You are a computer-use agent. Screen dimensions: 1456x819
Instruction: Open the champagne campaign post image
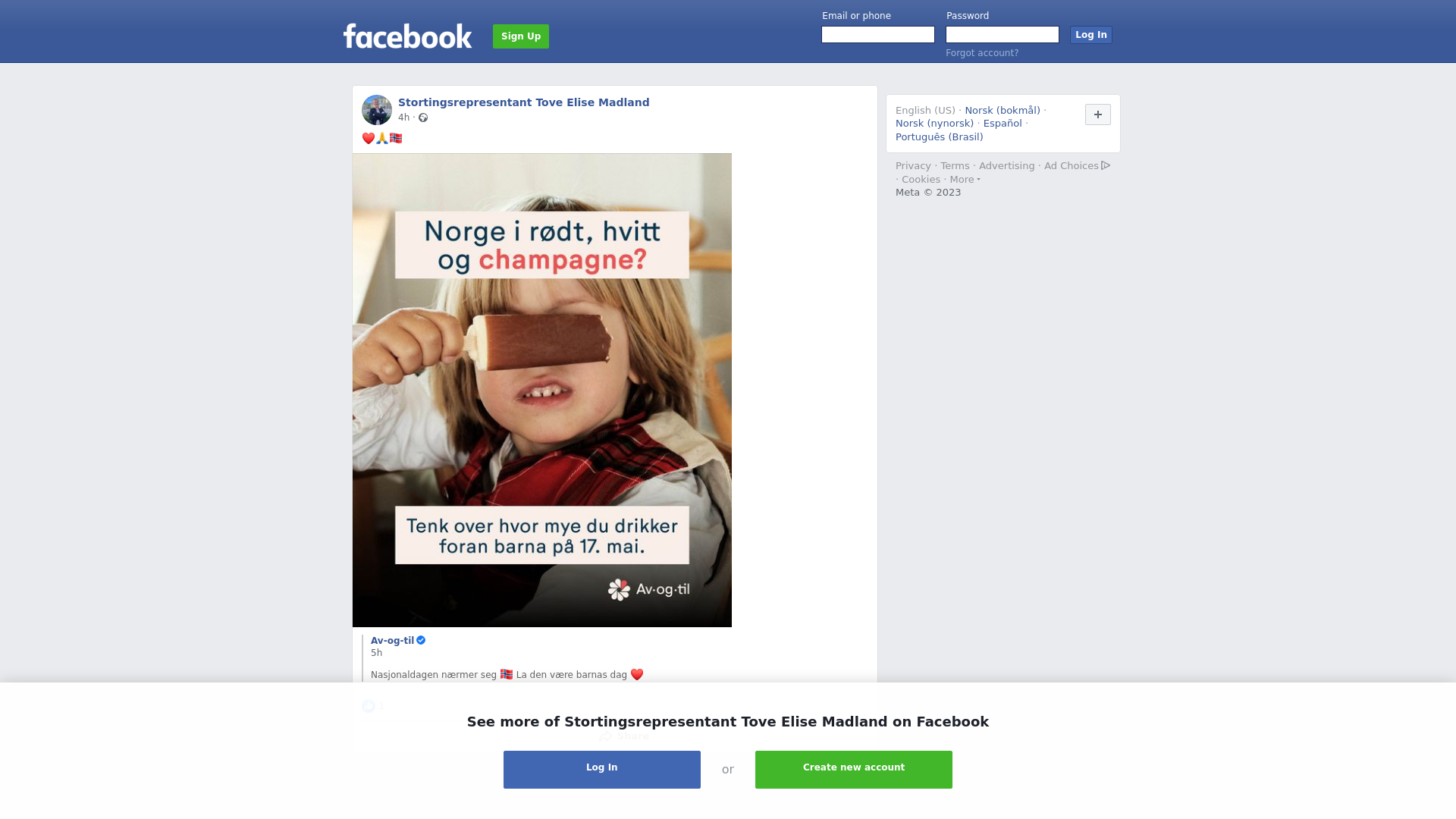[x=542, y=391]
